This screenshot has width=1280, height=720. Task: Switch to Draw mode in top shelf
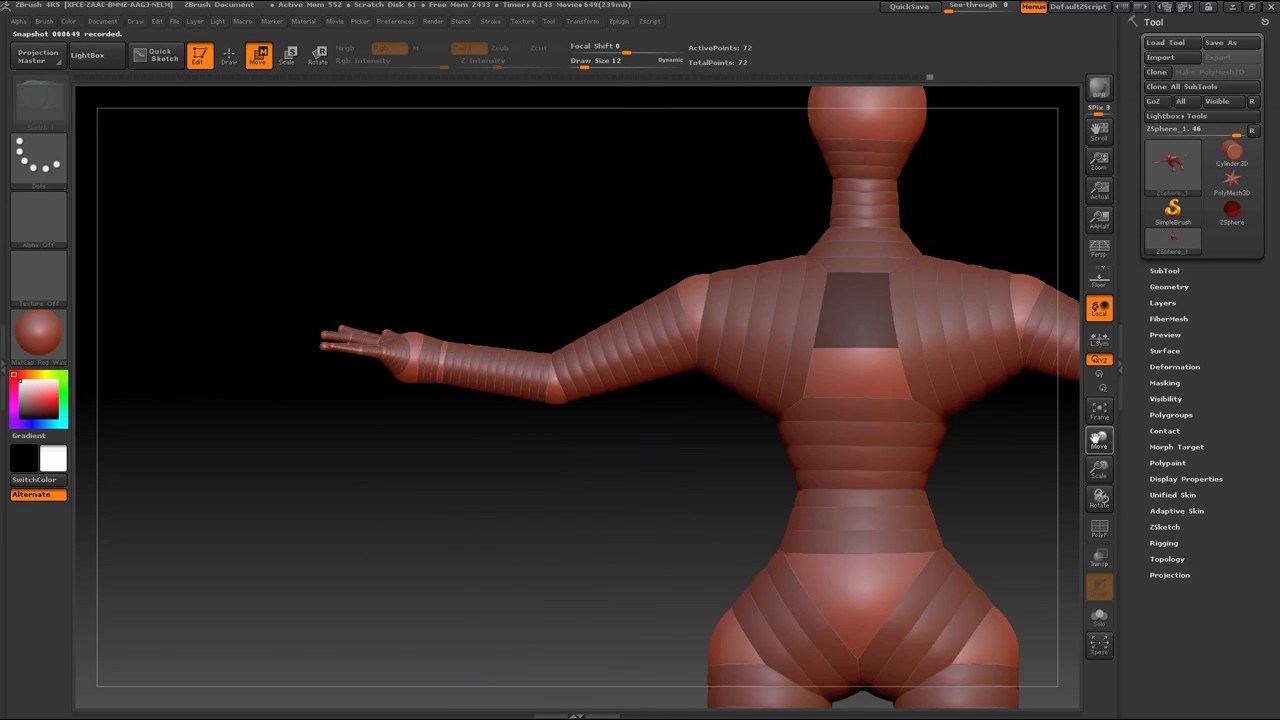229,56
